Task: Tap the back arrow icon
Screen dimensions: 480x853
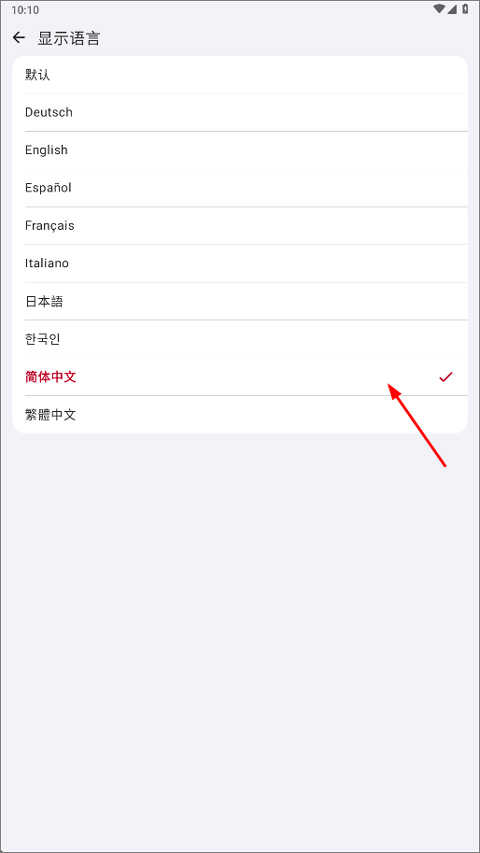Action: 19,38
